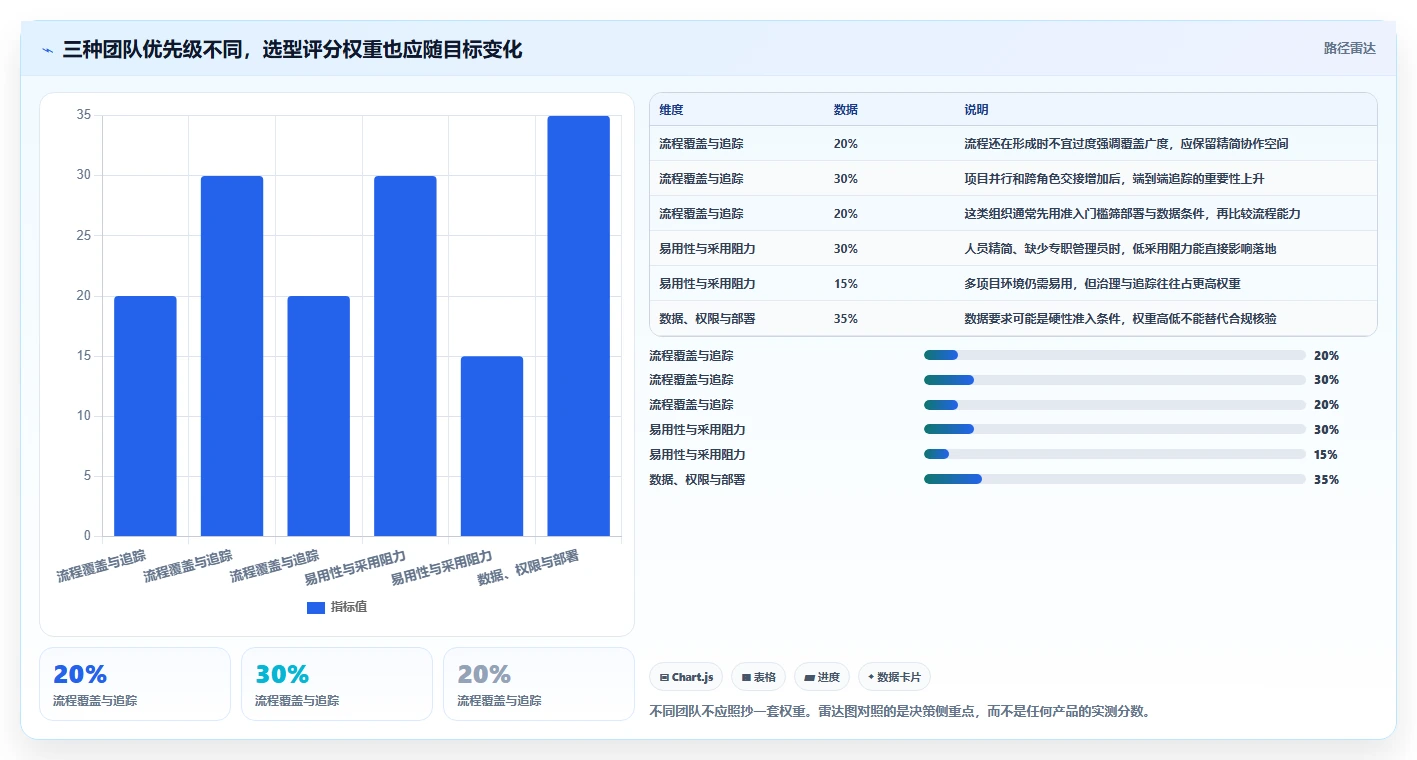The image size is (1417, 760).
Task: Click the lightning icon beside the slide title
Action: coord(48,49)
